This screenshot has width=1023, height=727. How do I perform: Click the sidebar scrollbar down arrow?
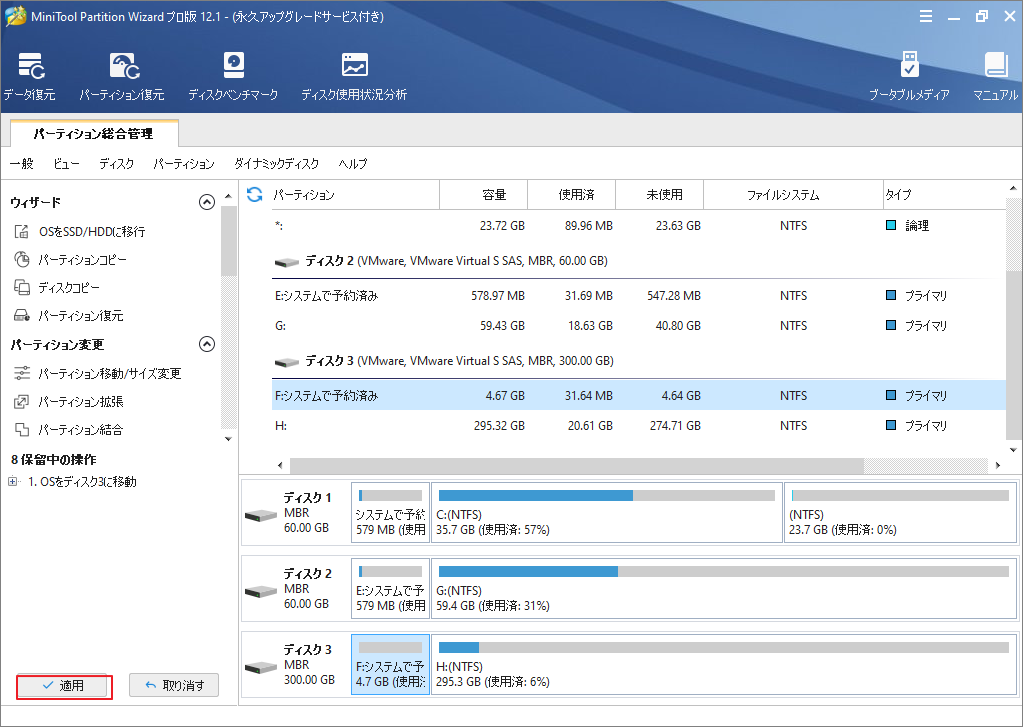[x=228, y=439]
